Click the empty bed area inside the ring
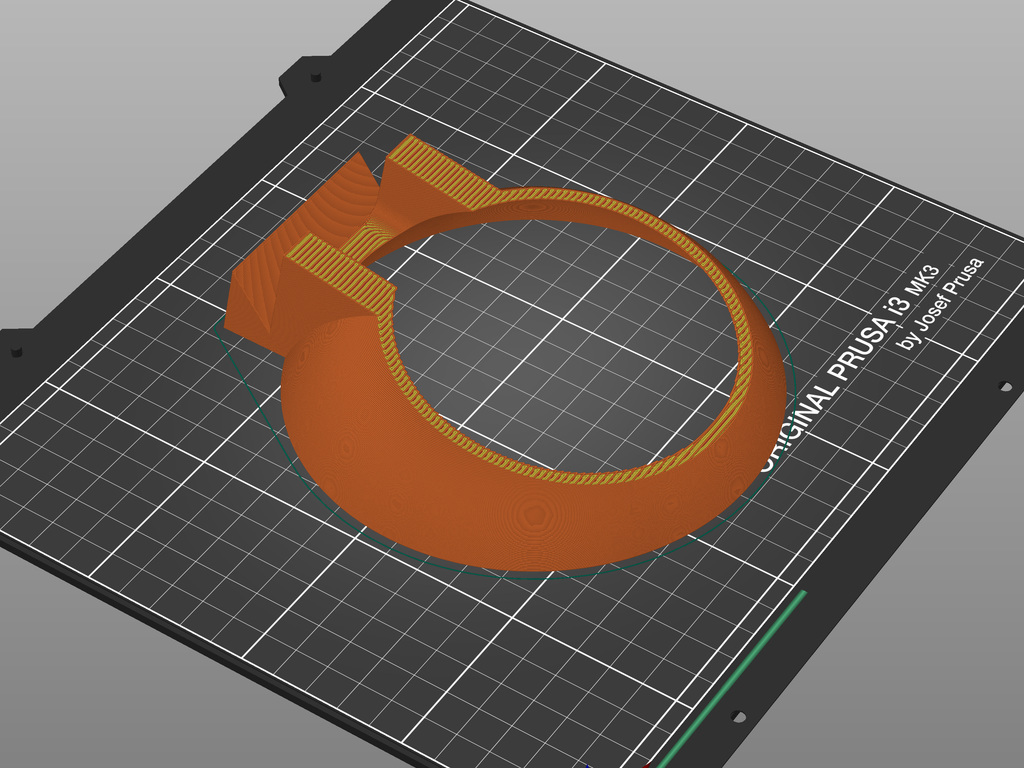This screenshot has height=768, width=1024. [x=560, y=340]
